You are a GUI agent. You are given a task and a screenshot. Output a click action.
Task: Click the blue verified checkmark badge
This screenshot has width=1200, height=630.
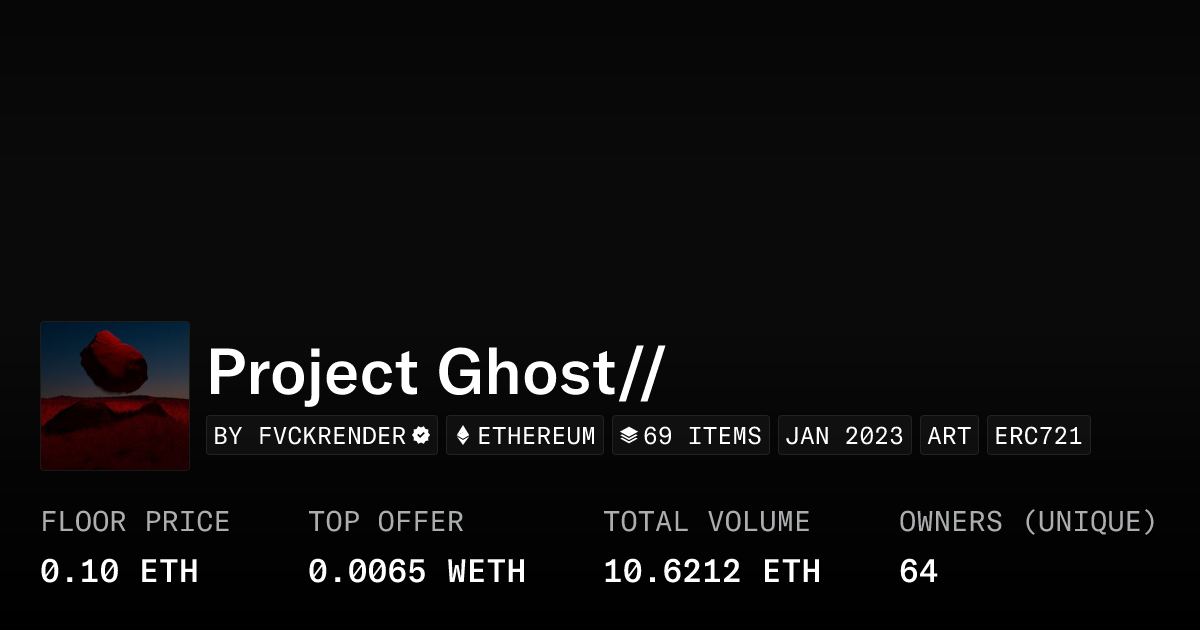(x=421, y=435)
